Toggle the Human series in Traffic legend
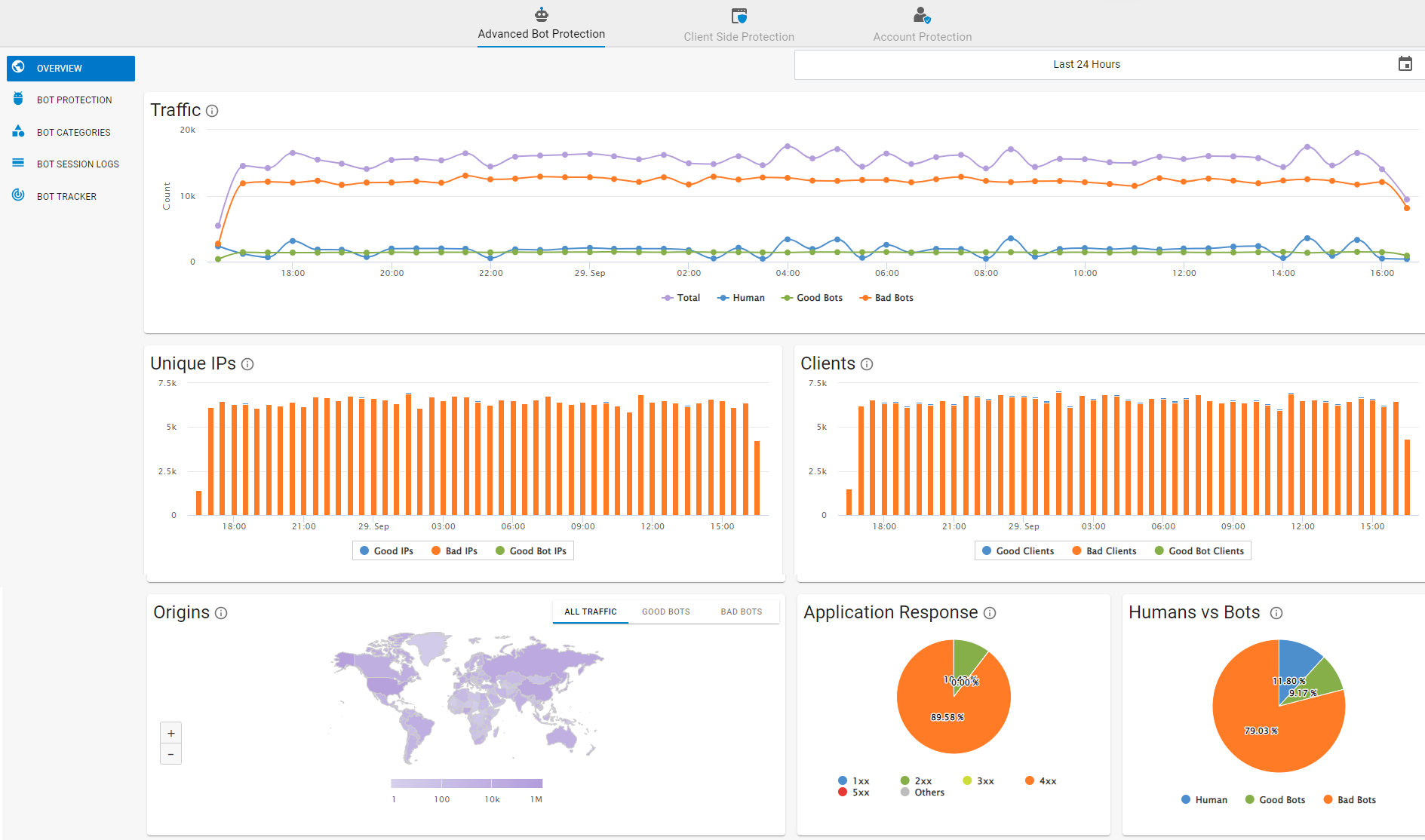The height and width of the screenshot is (840, 1425). tap(741, 298)
